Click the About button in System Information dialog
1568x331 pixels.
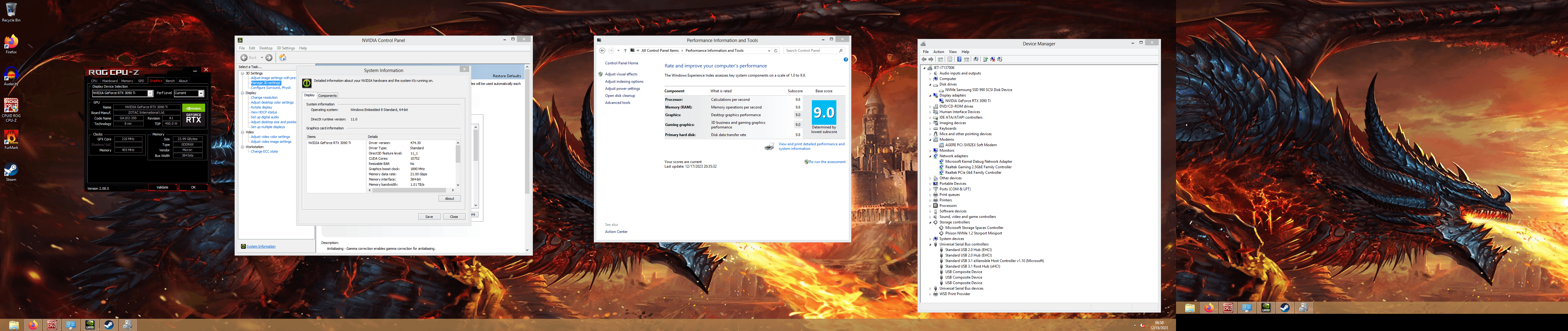coord(449,199)
